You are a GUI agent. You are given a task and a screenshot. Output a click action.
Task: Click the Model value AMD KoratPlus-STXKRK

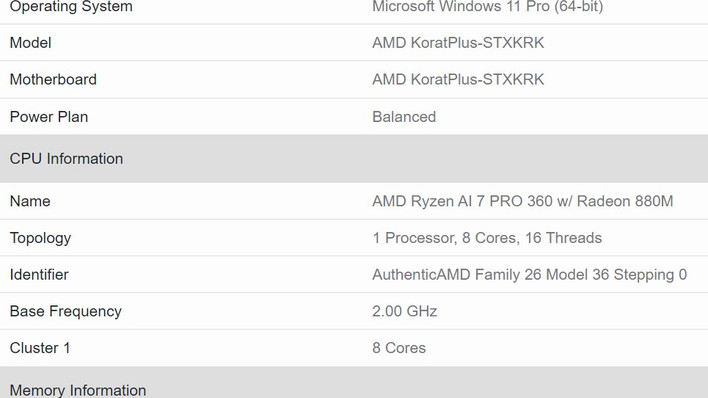click(x=458, y=43)
